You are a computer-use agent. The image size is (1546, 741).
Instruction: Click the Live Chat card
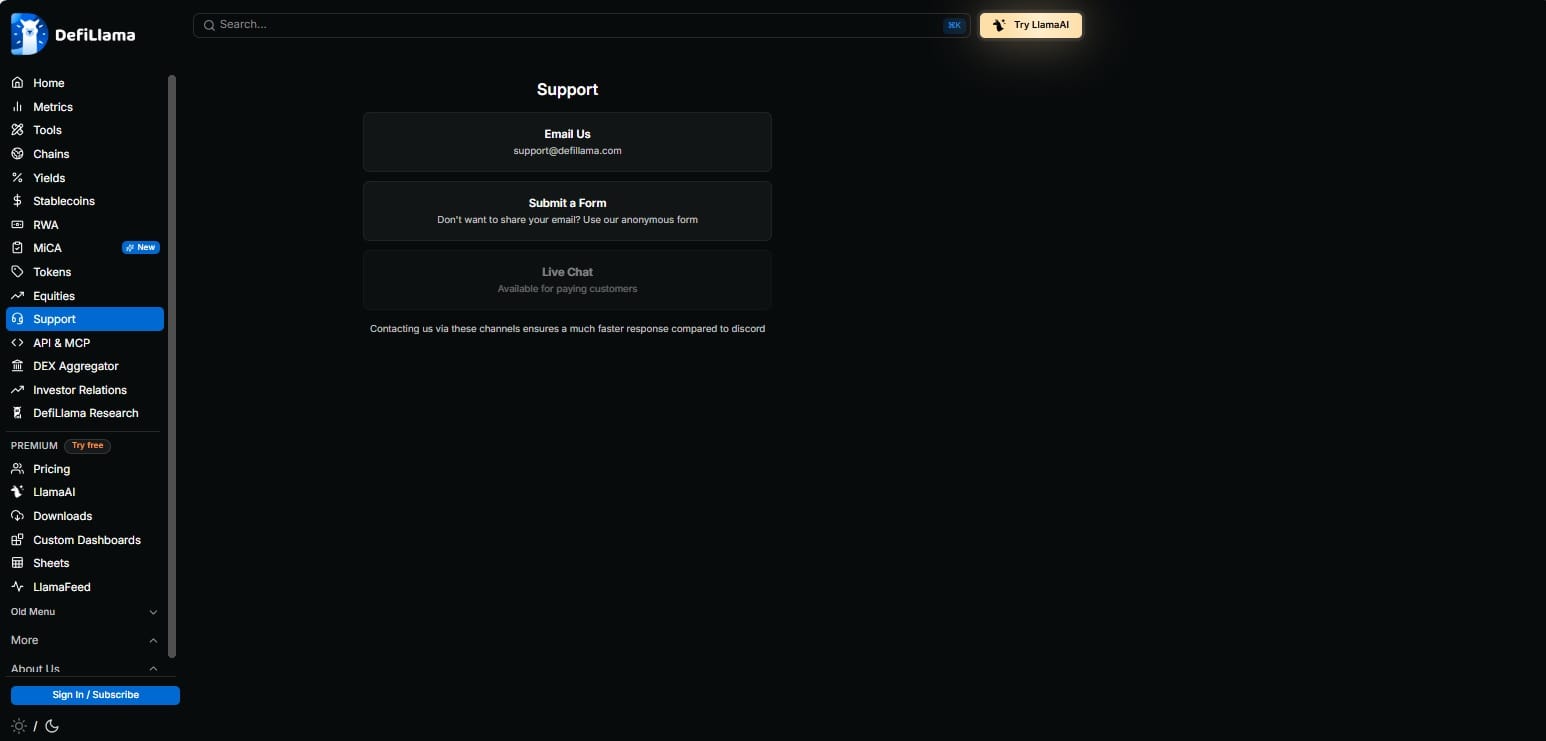[x=567, y=280]
